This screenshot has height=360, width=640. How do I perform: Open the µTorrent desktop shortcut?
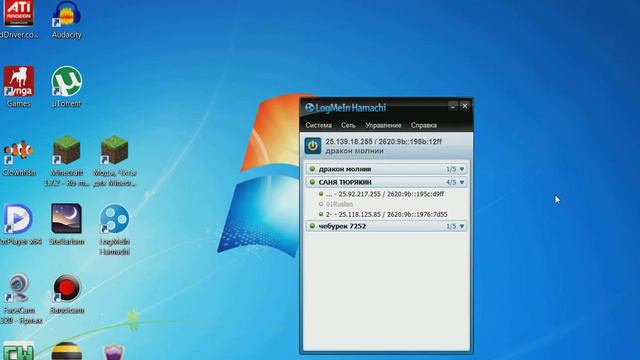67,87
